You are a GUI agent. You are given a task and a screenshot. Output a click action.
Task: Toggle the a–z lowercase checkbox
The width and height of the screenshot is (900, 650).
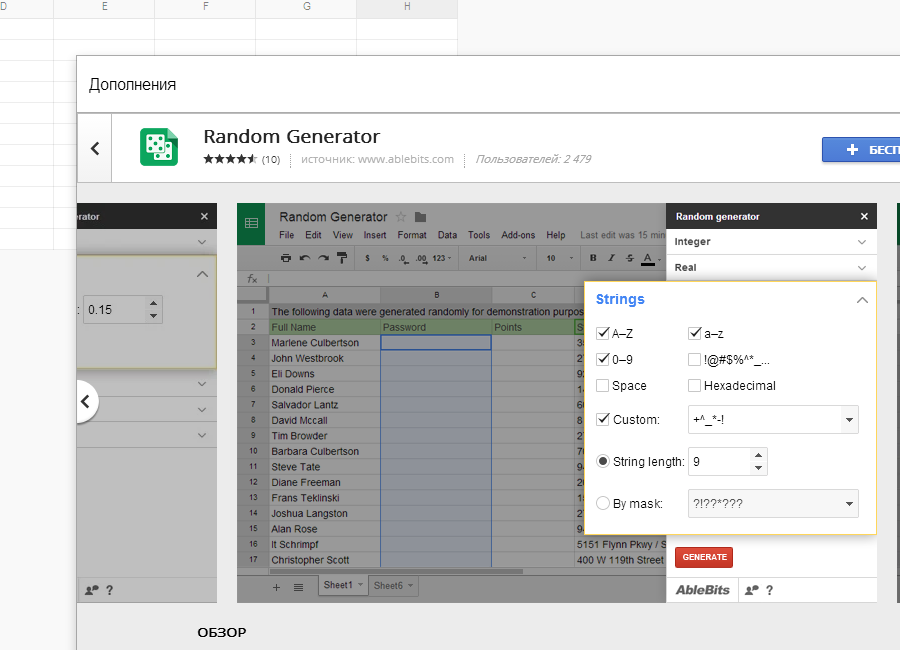coord(695,333)
